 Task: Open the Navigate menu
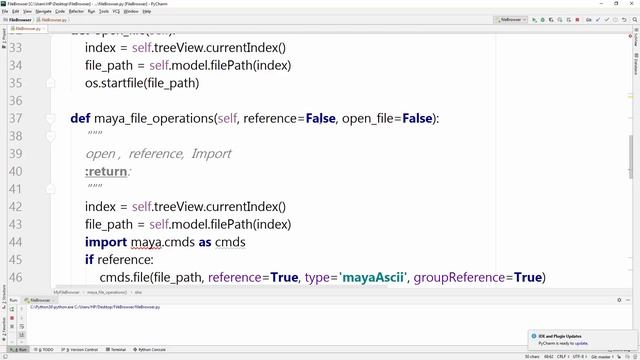click(x=43, y=11)
